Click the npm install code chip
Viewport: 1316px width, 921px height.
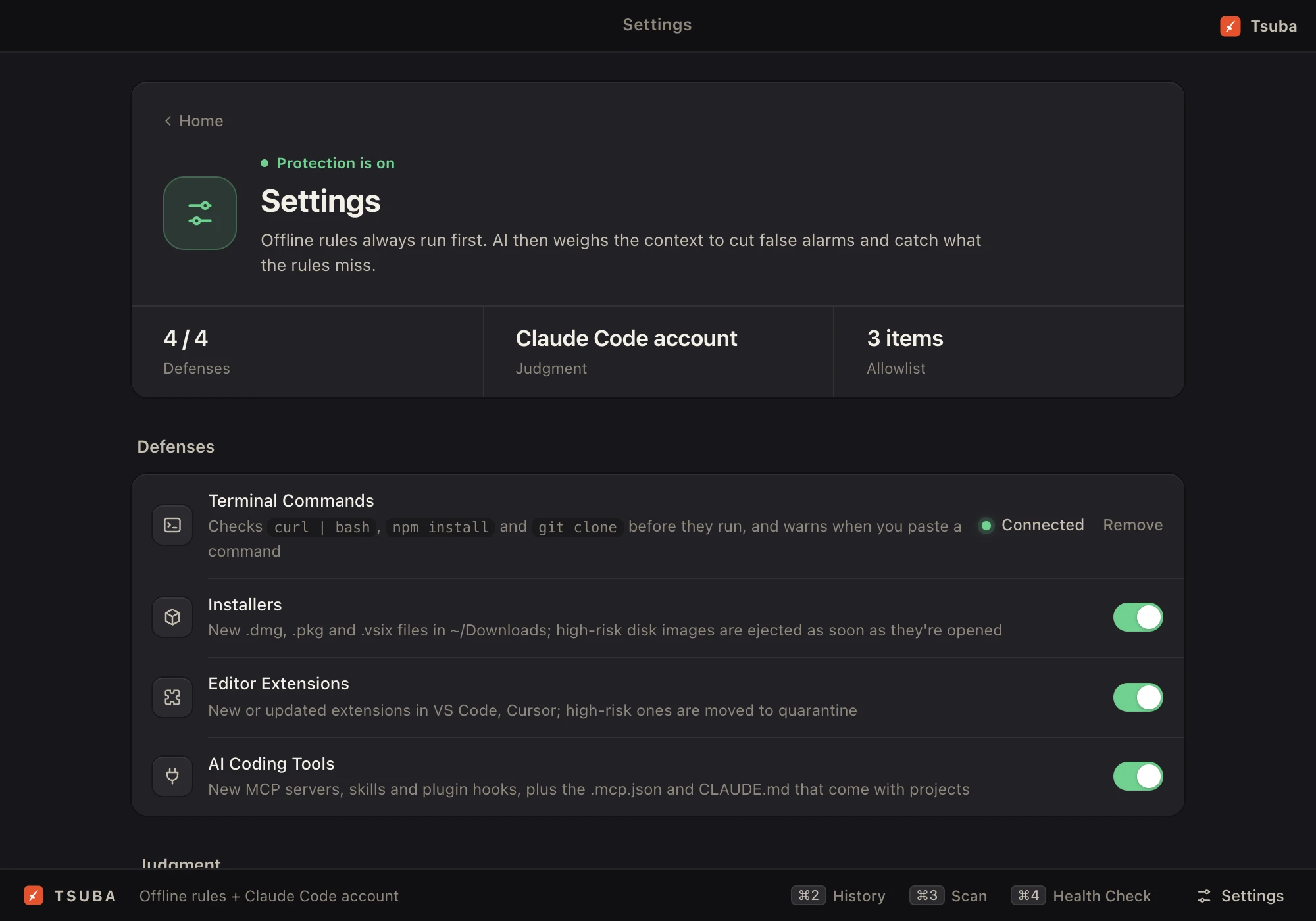tap(440, 527)
